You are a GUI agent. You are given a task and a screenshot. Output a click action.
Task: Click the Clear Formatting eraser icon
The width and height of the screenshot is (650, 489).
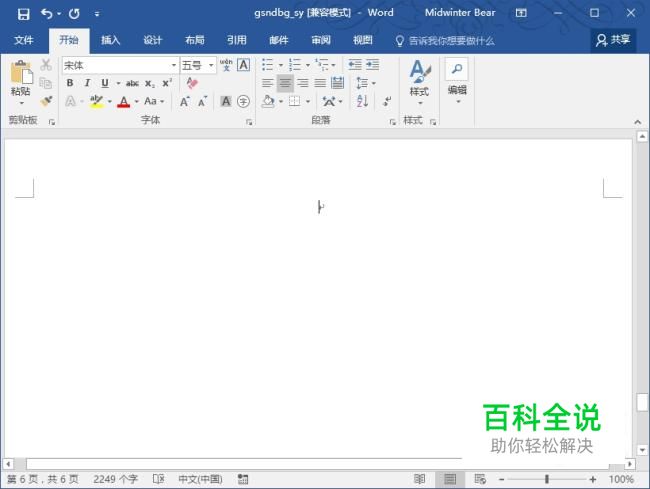click(x=192, y=83)
